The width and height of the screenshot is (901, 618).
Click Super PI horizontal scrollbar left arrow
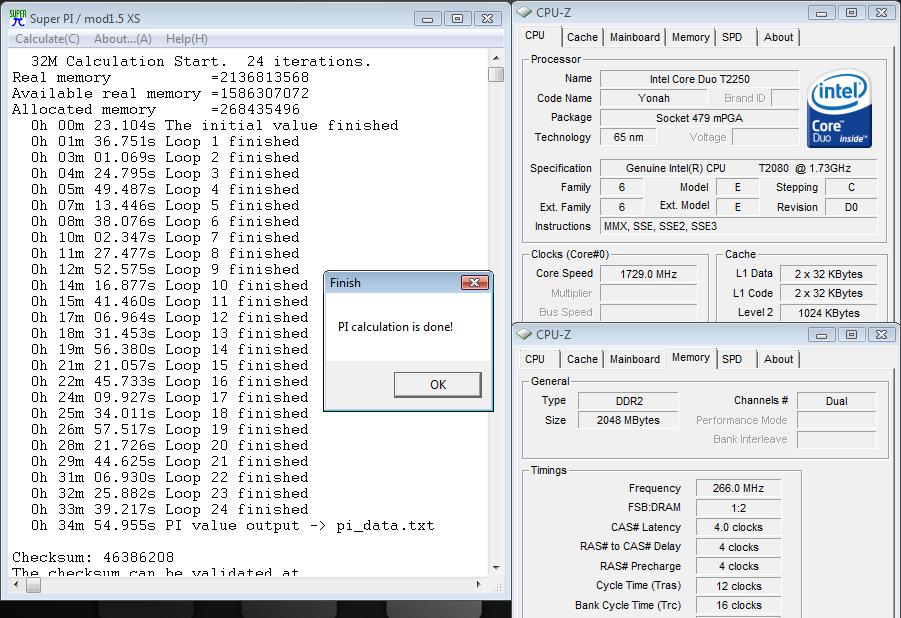[x=16, y=585]
